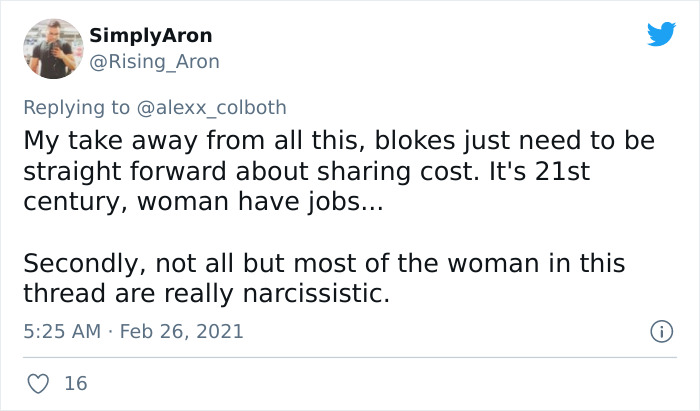Open the info icon beside the timestamp
The width and height of the screenshot is (700, 411).
660,330
